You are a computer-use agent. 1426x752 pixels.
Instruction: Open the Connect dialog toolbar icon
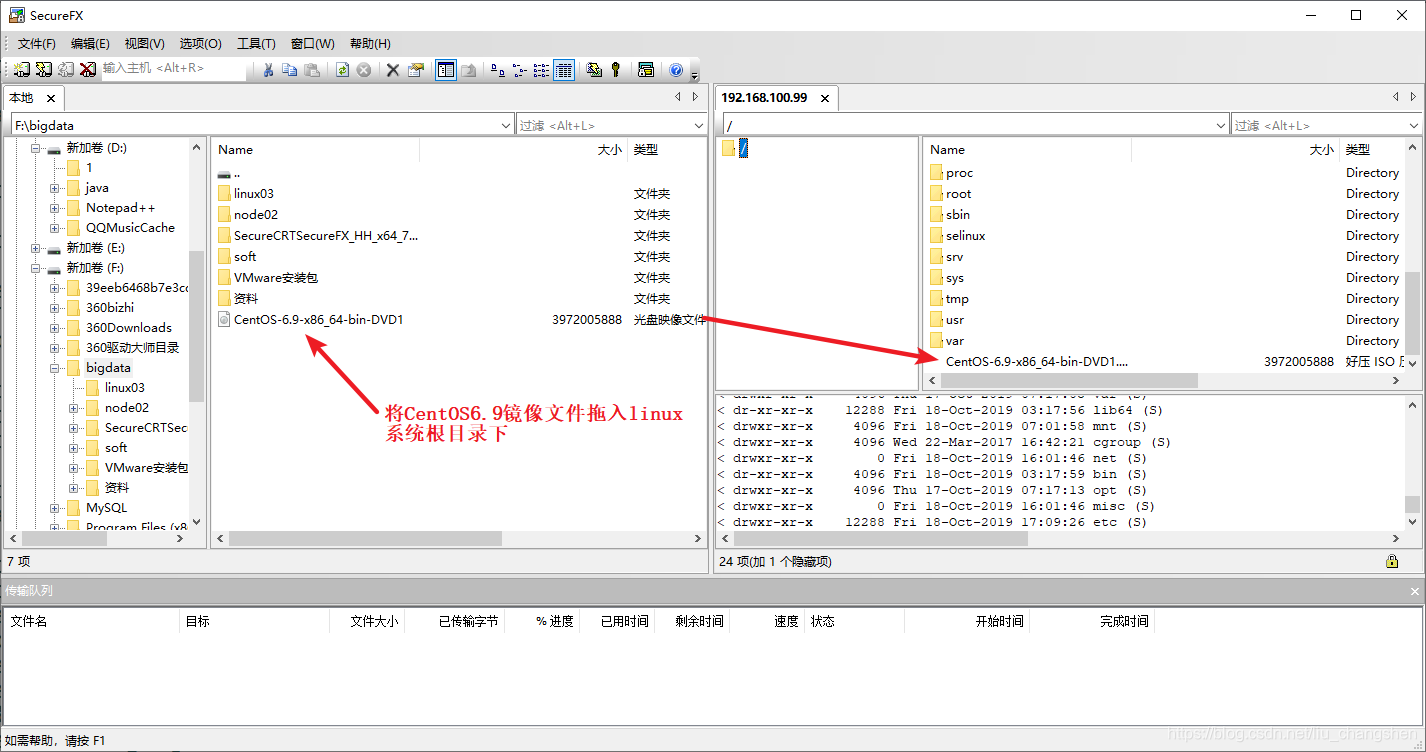[21, 69]
